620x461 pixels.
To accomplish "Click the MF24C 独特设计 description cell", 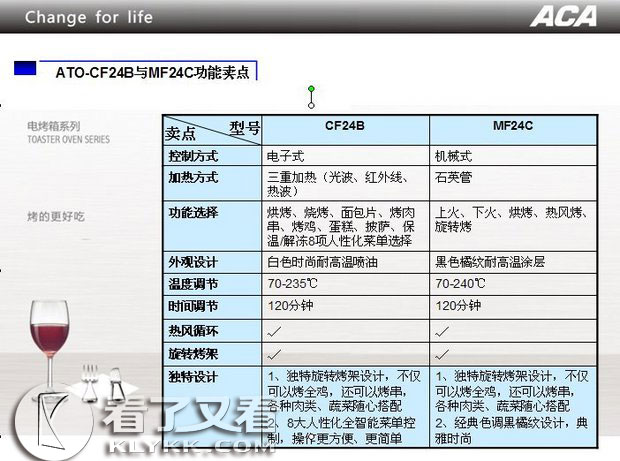I will coord(512,407).
